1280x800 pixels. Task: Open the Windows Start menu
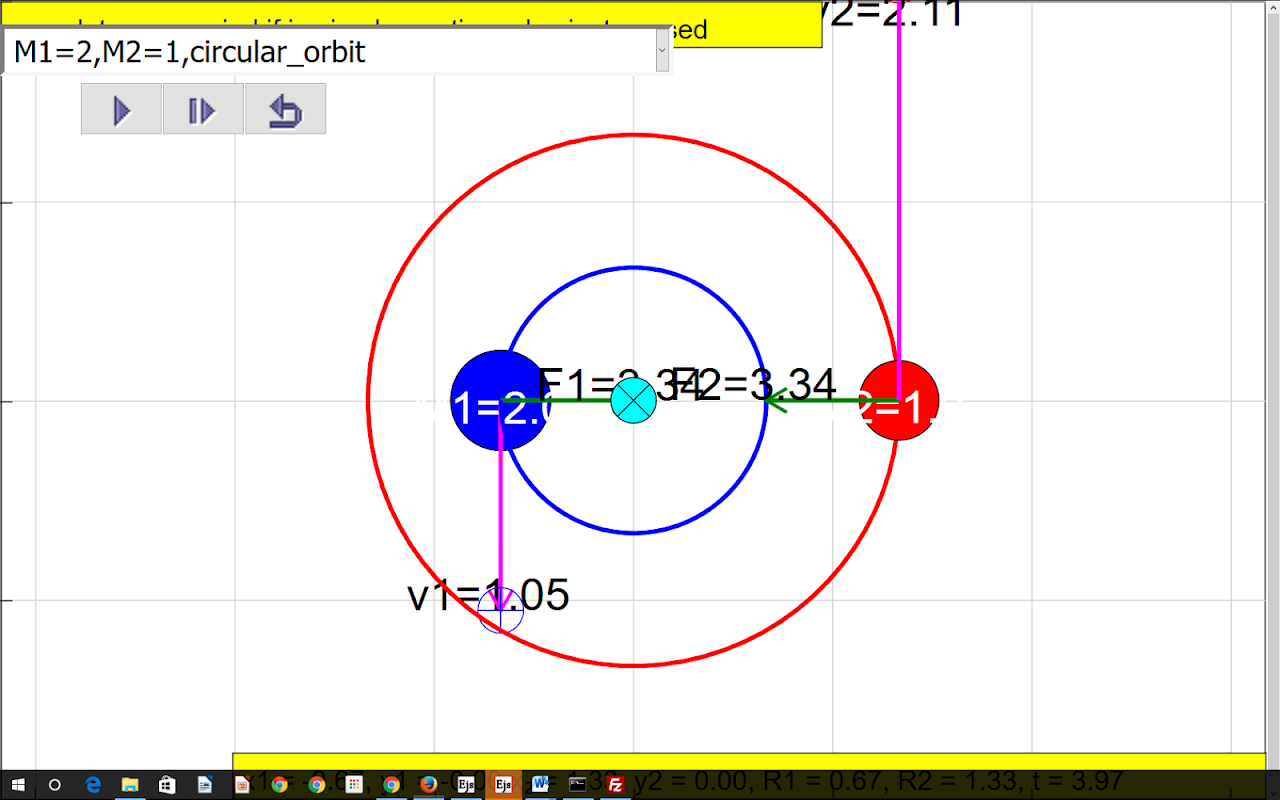point(18,785)
